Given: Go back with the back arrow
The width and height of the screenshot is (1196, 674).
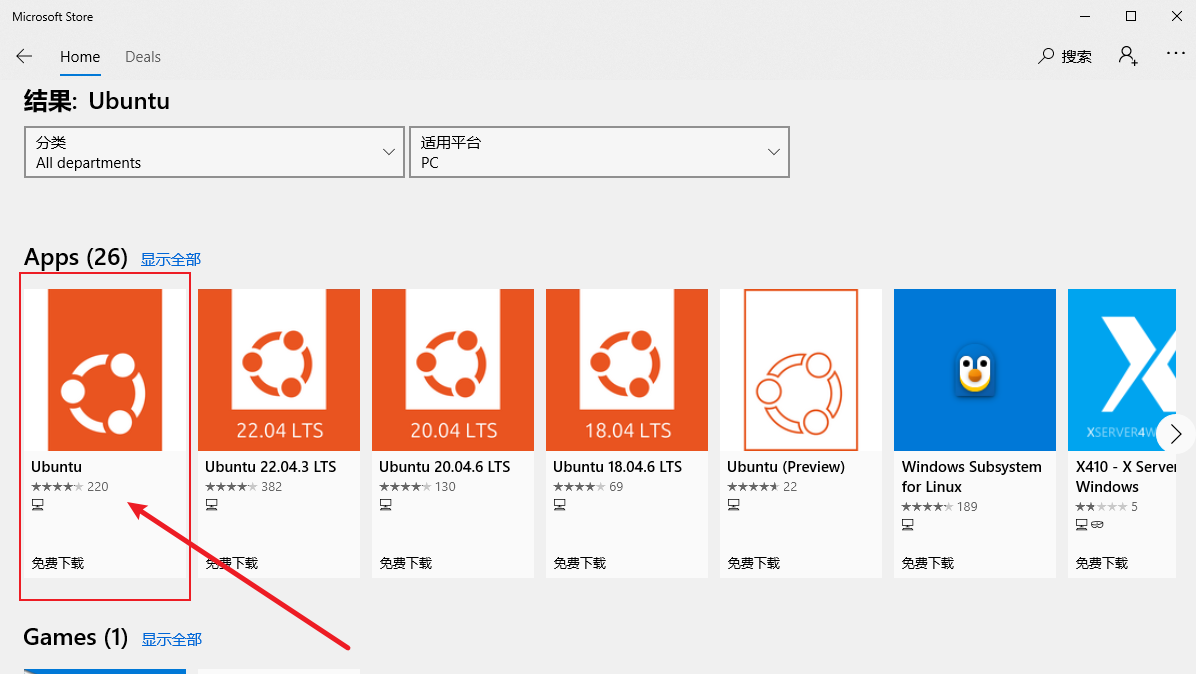Looking at the screenshot, I should (24, 56).
